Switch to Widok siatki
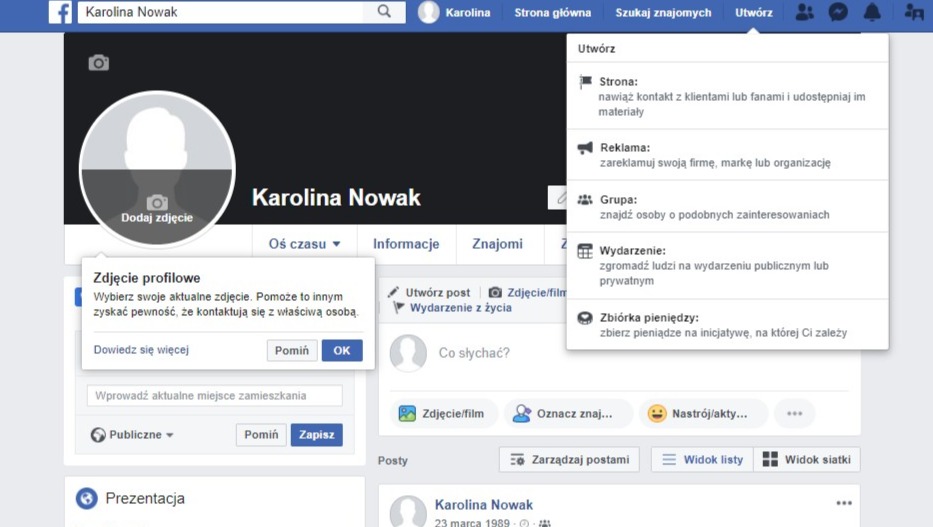933x527 pixels. (x=807, y=460)
